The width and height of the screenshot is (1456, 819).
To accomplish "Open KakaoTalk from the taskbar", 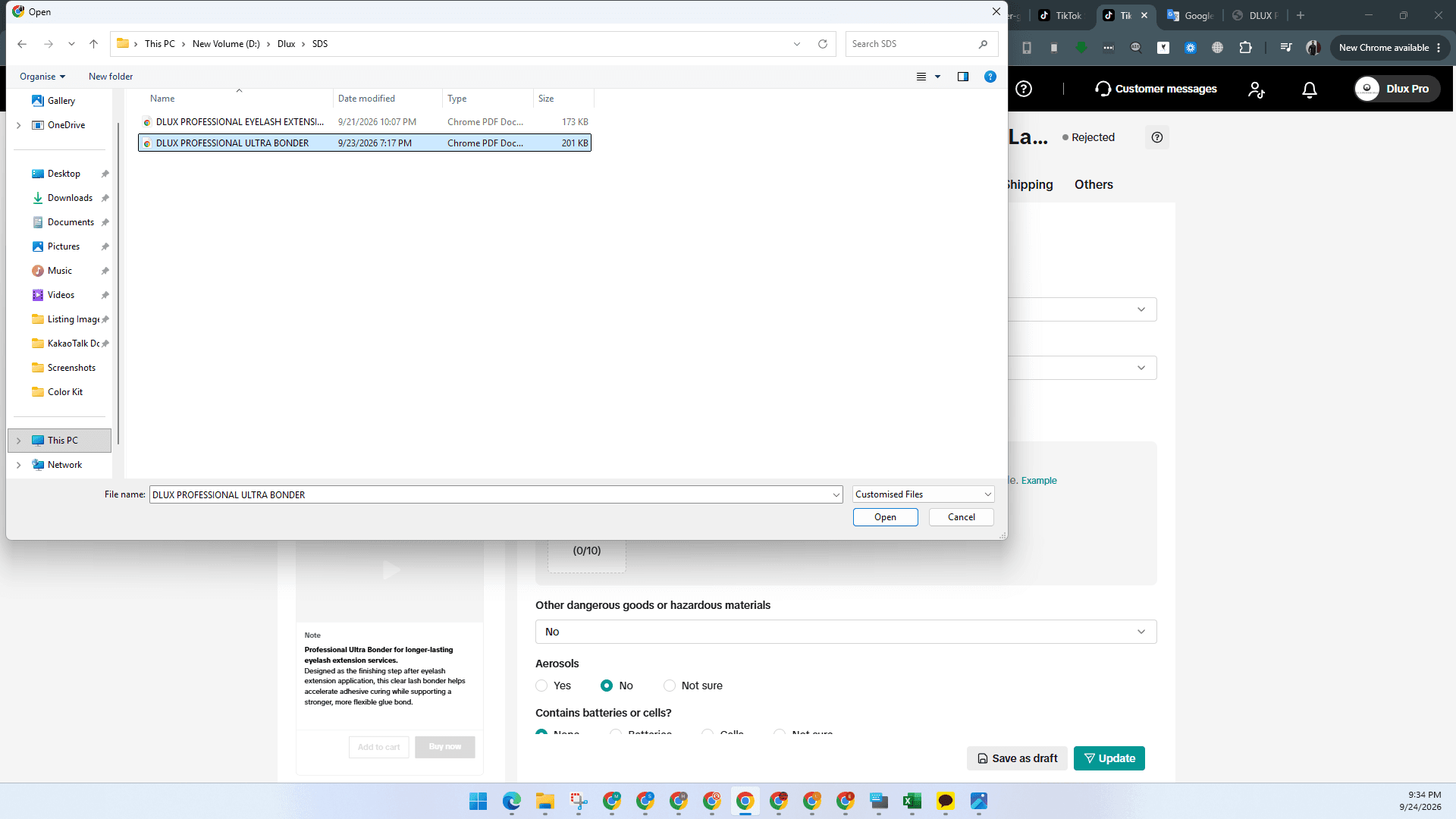I will click(945, 801).
